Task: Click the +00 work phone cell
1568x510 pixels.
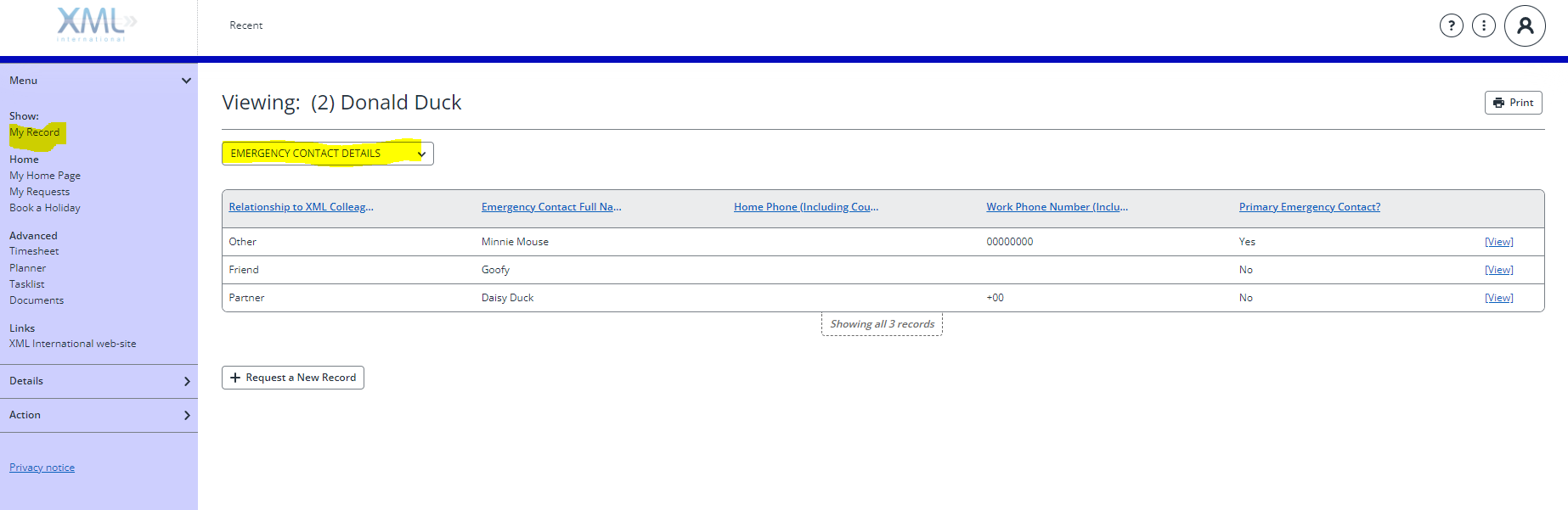Action: coord(995,298)
